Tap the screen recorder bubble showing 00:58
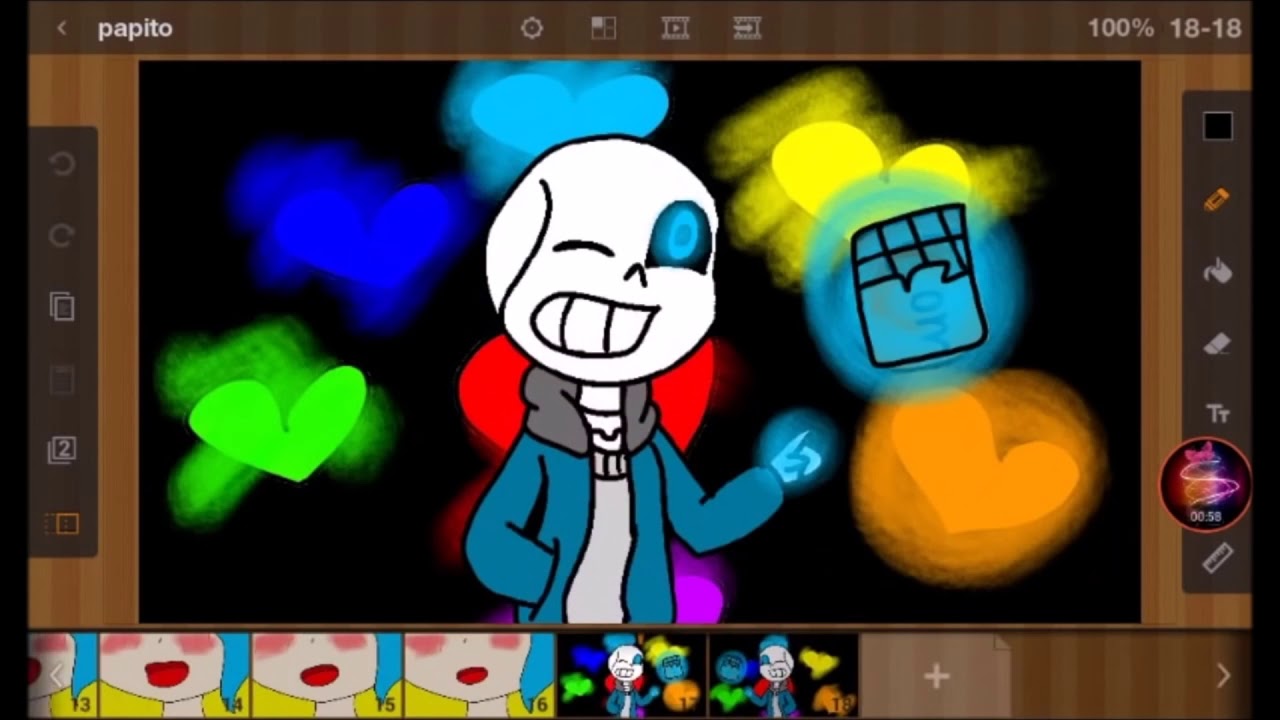1280x720 pixels. tap(1205, 485)
